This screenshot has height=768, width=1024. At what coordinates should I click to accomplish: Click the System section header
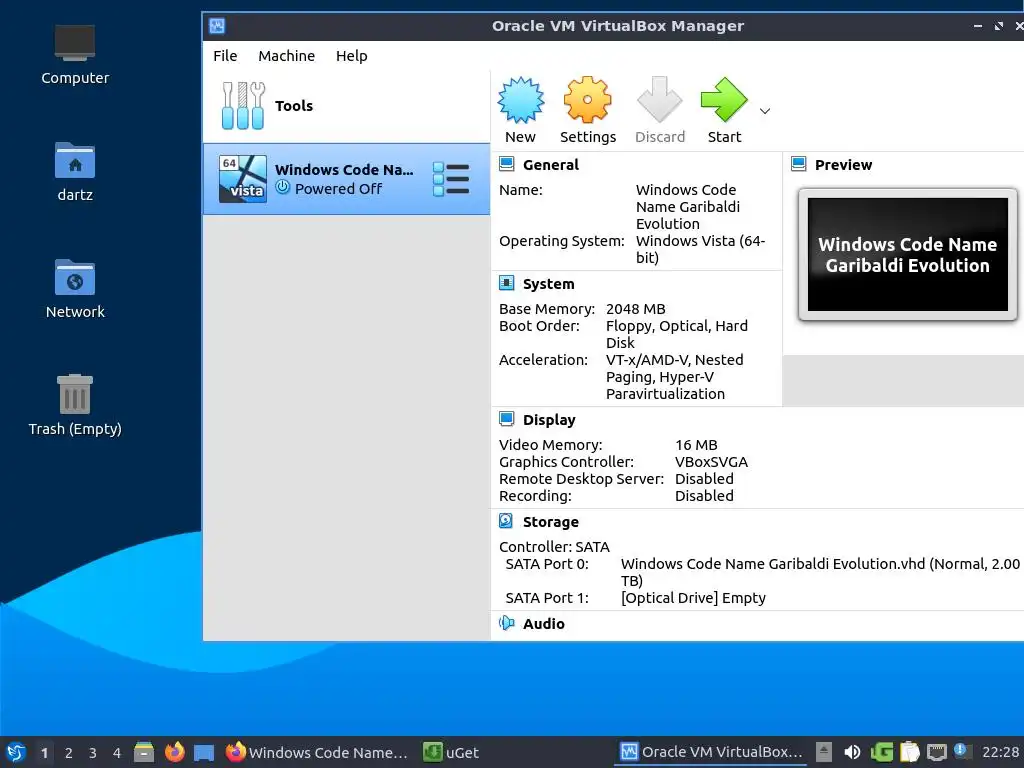(549, 284)
